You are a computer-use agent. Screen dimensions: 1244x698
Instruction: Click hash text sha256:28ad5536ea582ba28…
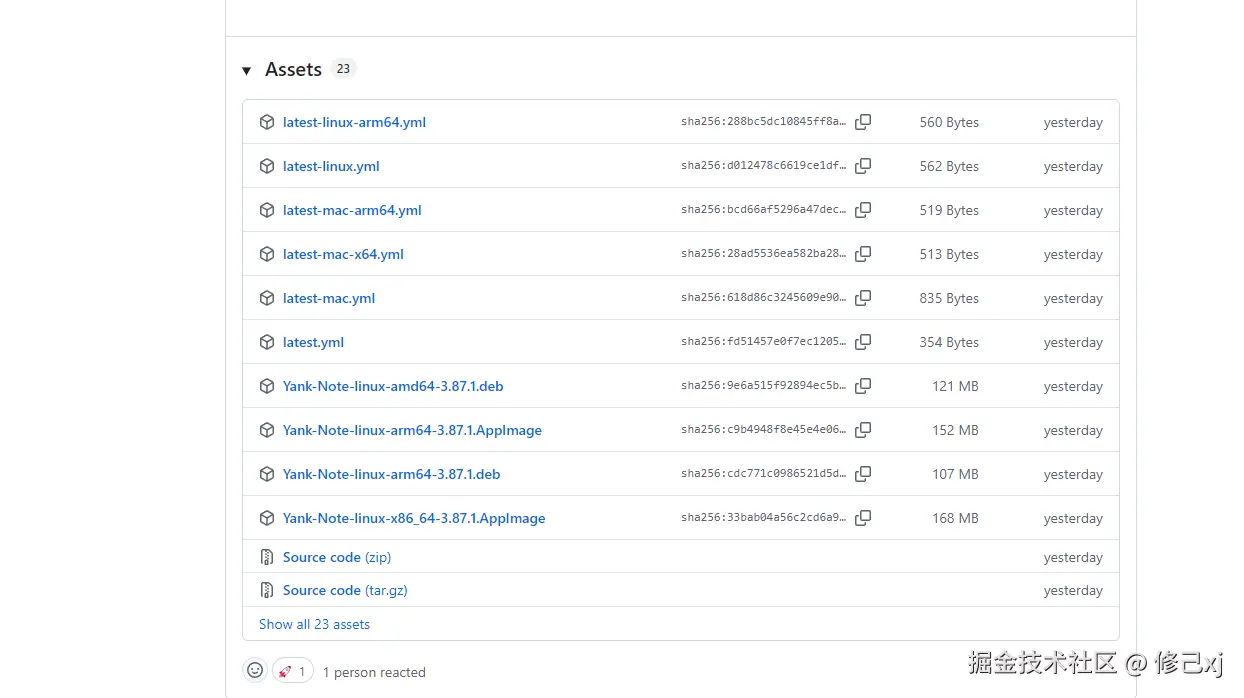pos(764,254)
